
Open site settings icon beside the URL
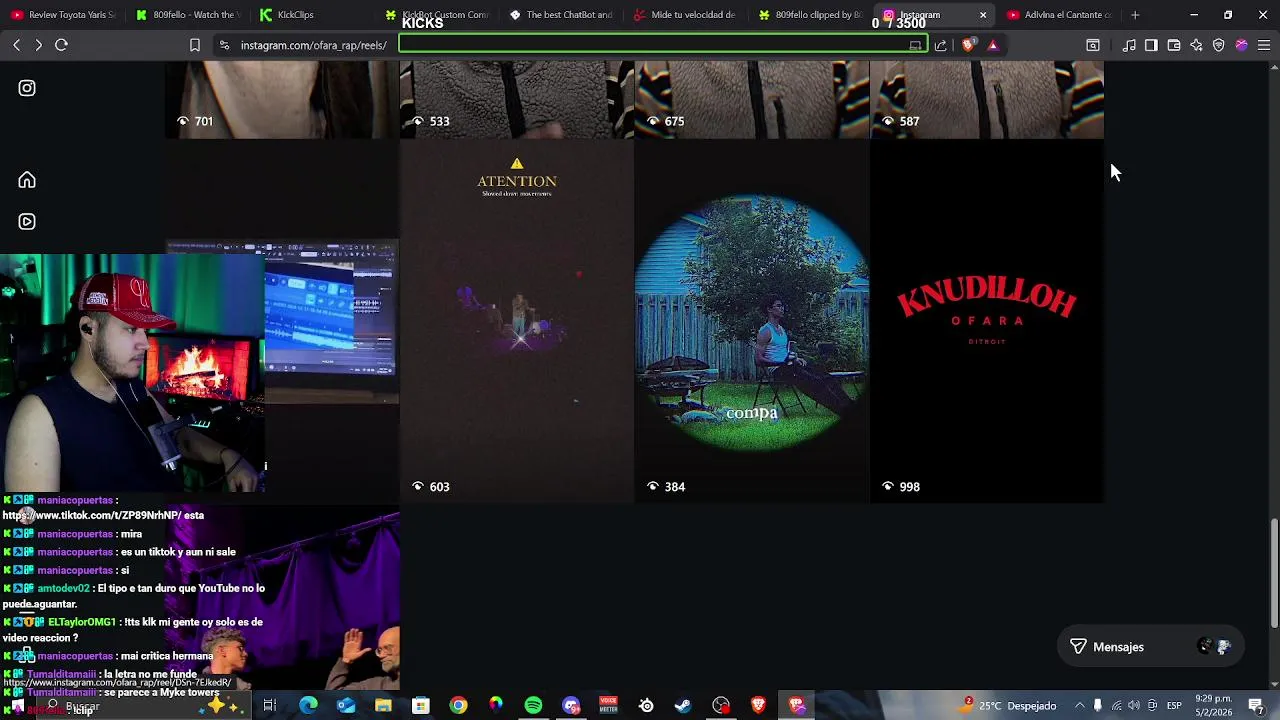tap(224, 45)
